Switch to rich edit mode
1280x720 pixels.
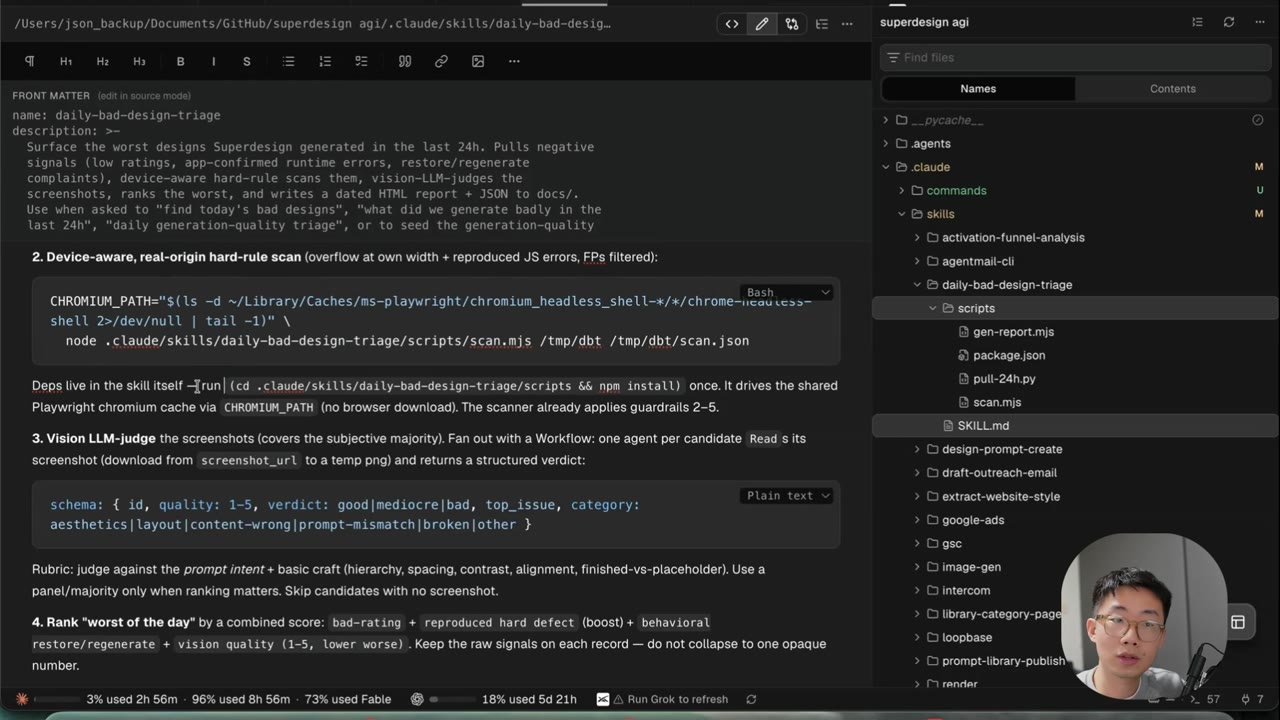[762, 24]
